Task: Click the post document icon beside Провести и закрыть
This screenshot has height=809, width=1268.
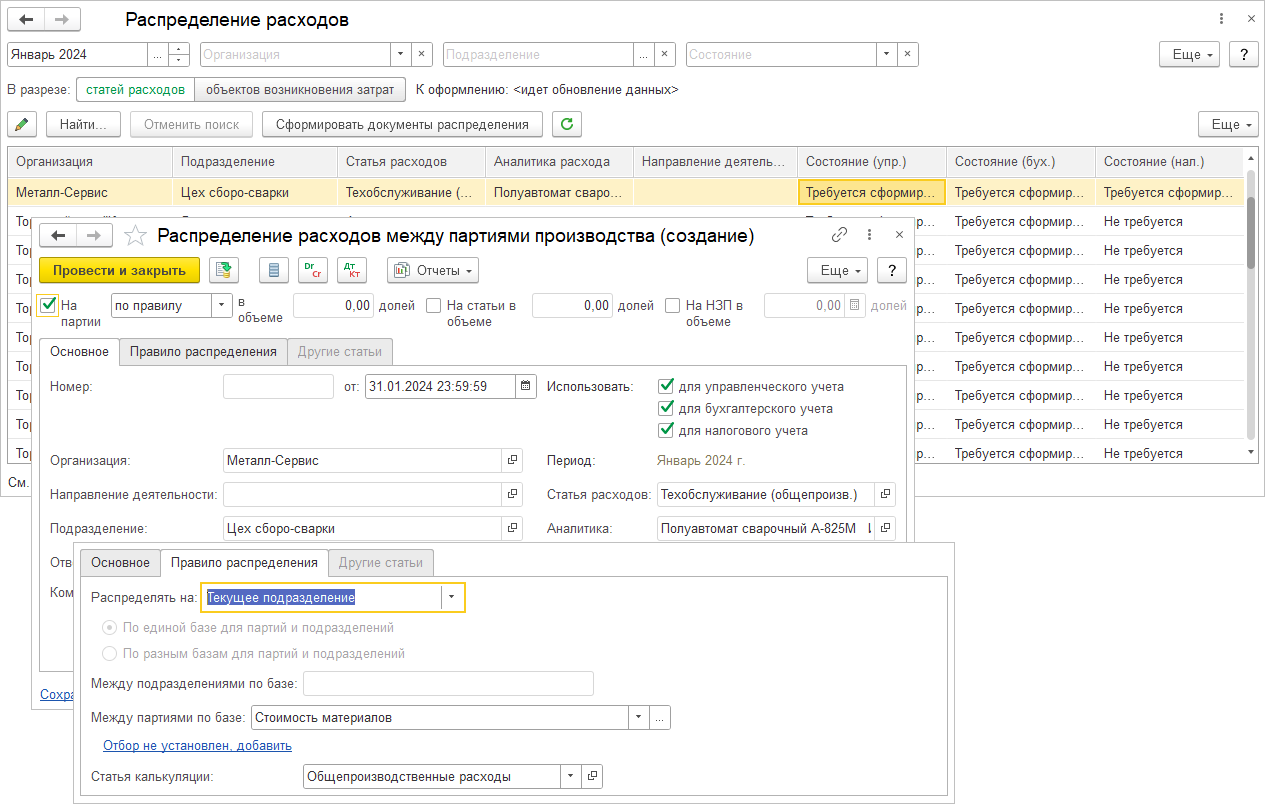Action: click(224, 270)
